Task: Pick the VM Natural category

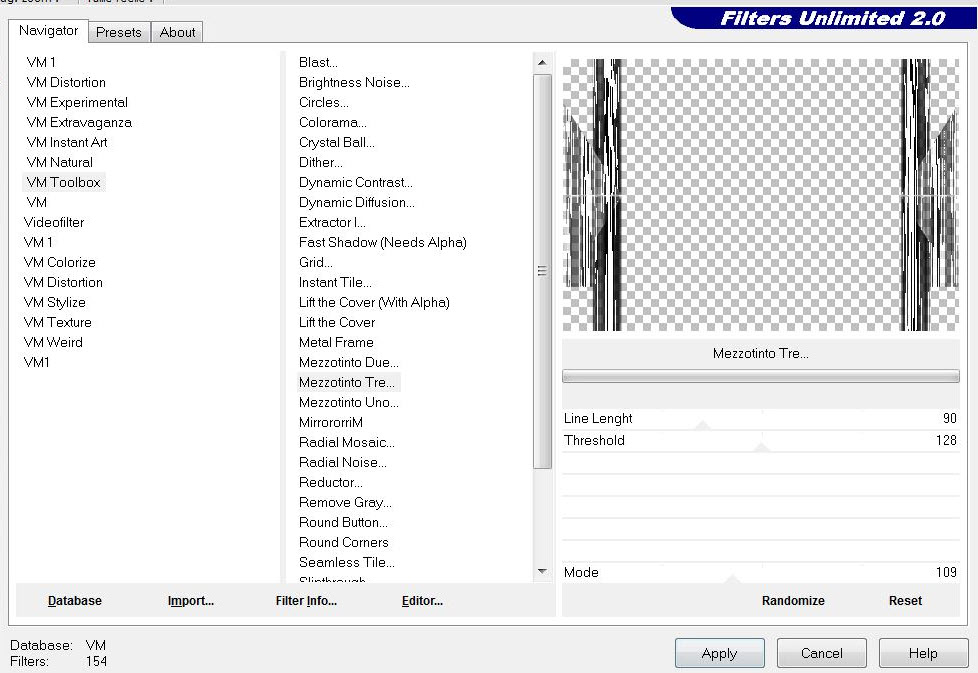Action: (x=59, y=162)
